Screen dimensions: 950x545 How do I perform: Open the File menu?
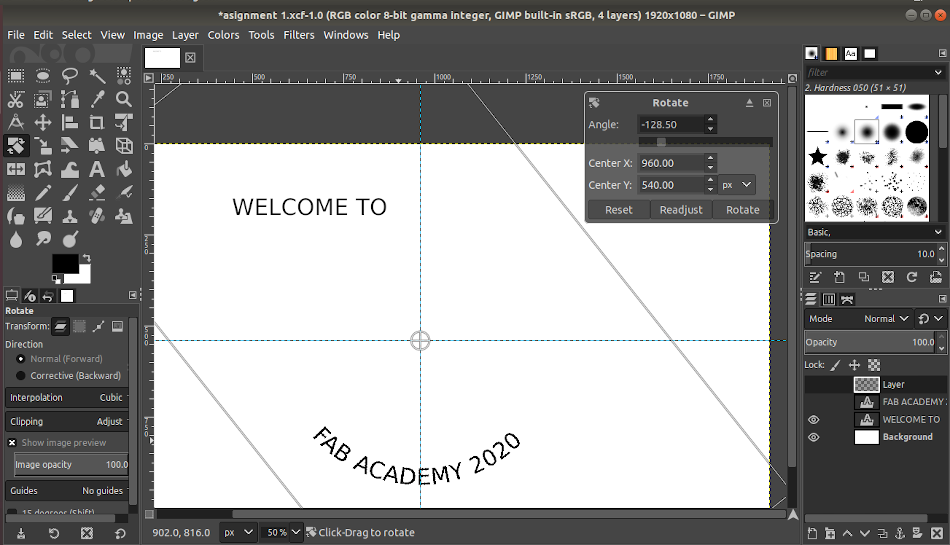pos(16,35)
